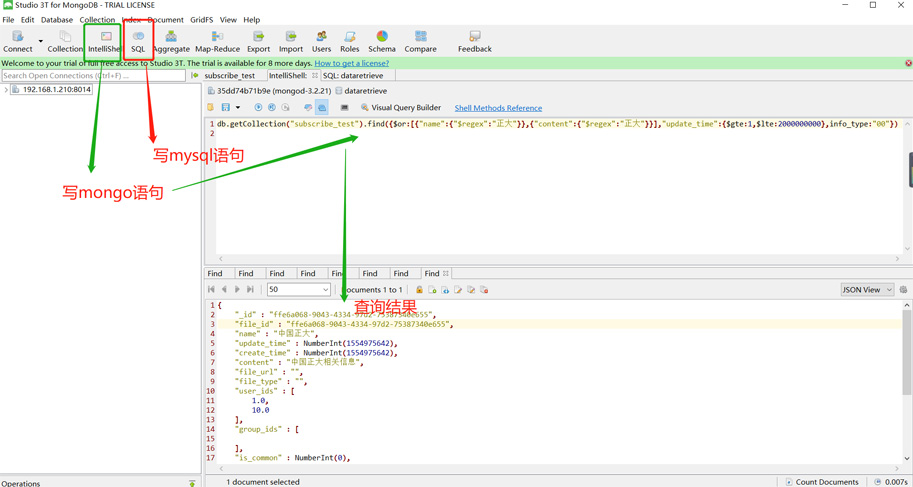Image resolution: width=913 pixels, height=487 pixels.
Task: Open the page size dropdown showing 50
Action: tap(298, 290)
